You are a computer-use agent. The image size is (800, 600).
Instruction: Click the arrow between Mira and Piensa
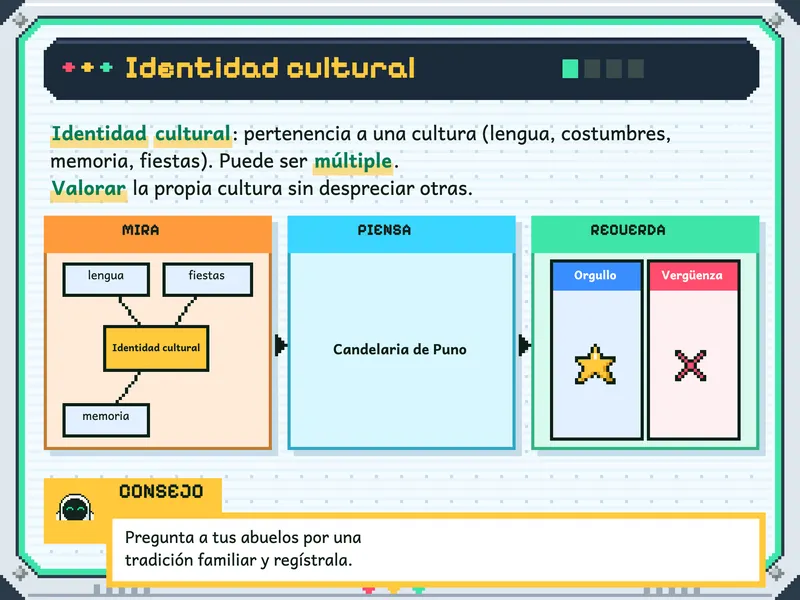point(280,345)
